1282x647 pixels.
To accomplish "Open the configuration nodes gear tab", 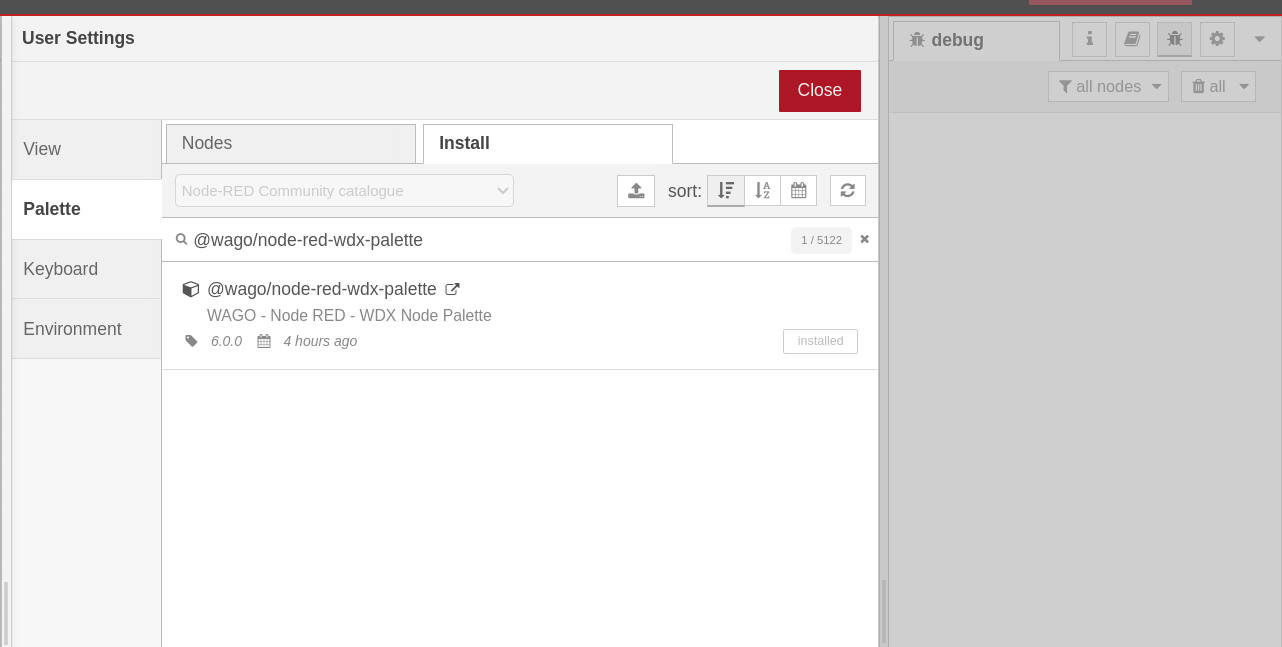I will tap(1217, 39).
